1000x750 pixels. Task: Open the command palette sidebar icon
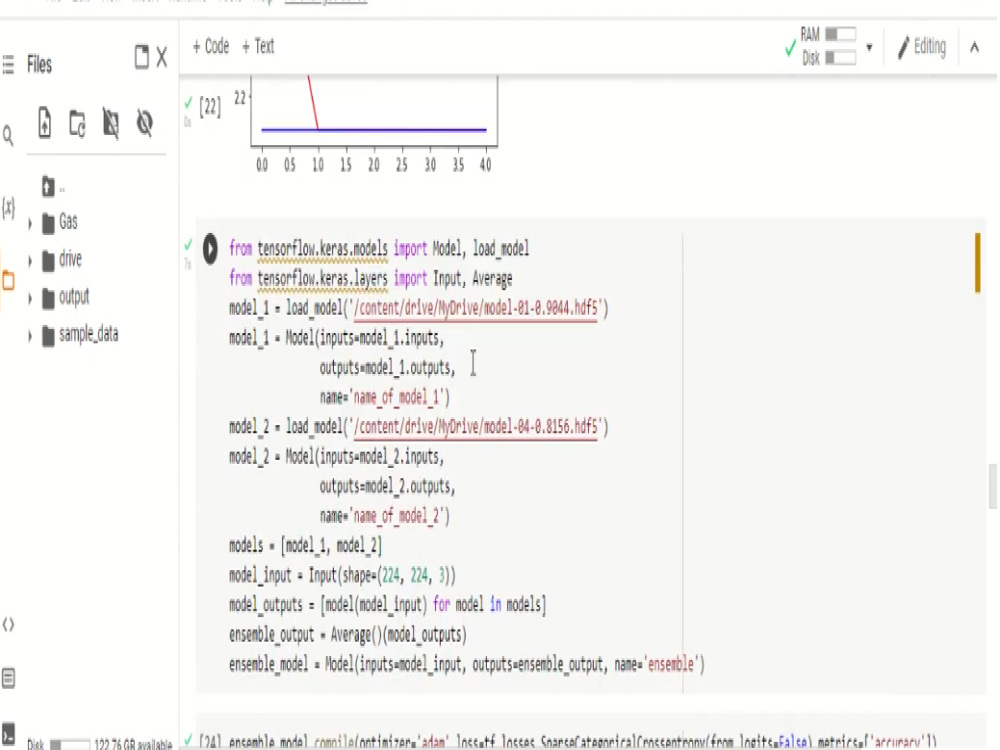8,677
